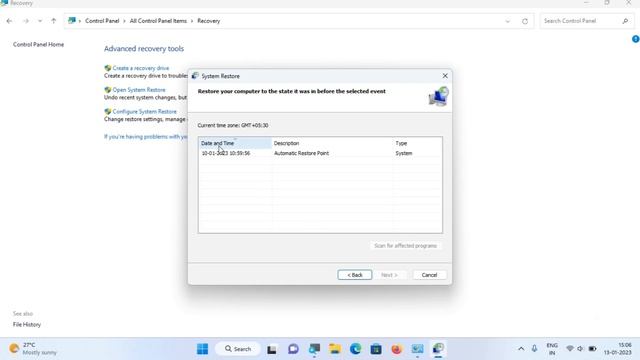The height and width of the screenshot is (360, 640).
Task: Click Control Panel breadcrumb
Action: point(102,21)
